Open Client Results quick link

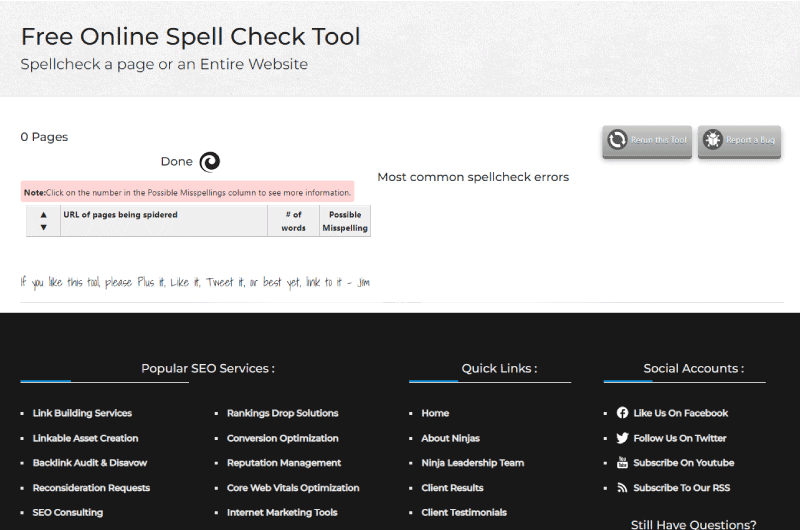click(452, 488)
